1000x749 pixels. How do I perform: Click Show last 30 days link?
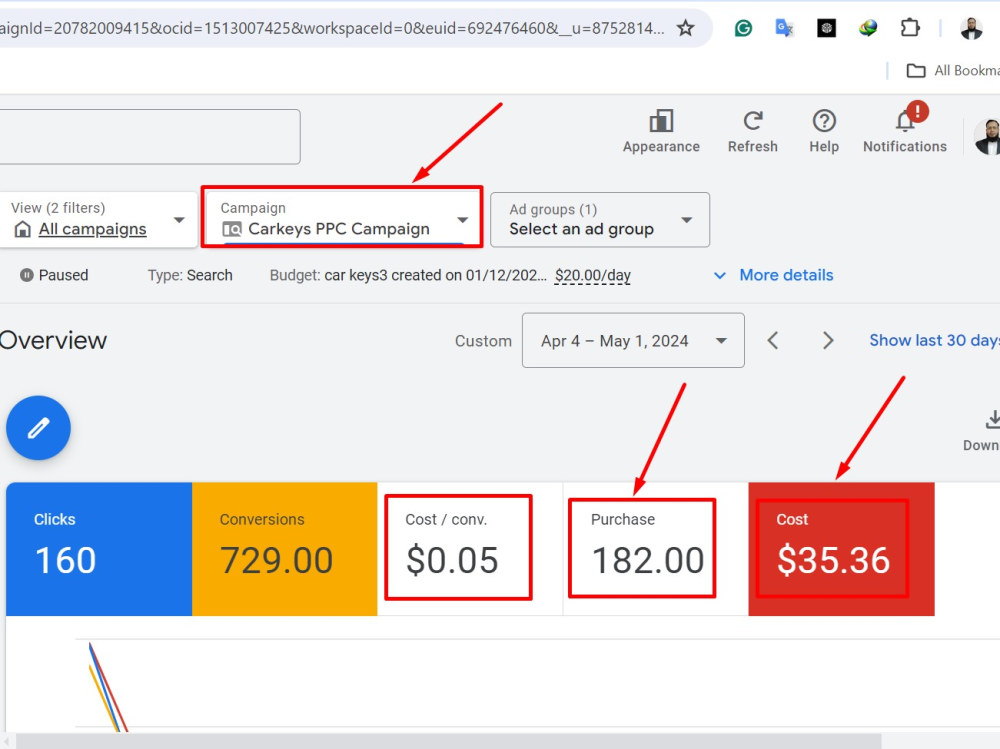pos(934,340)
